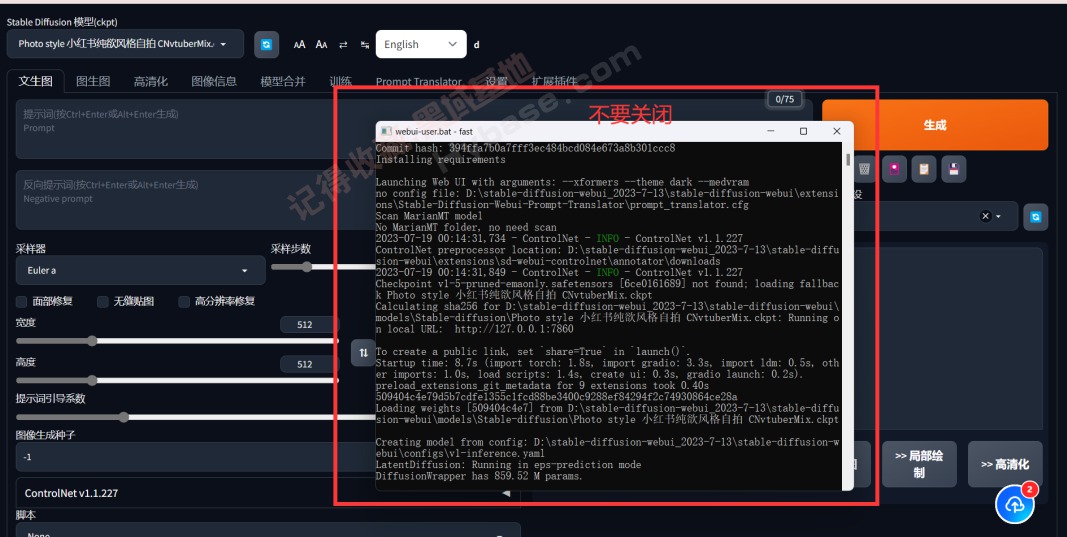Clear the preset style with X icon

985,216
